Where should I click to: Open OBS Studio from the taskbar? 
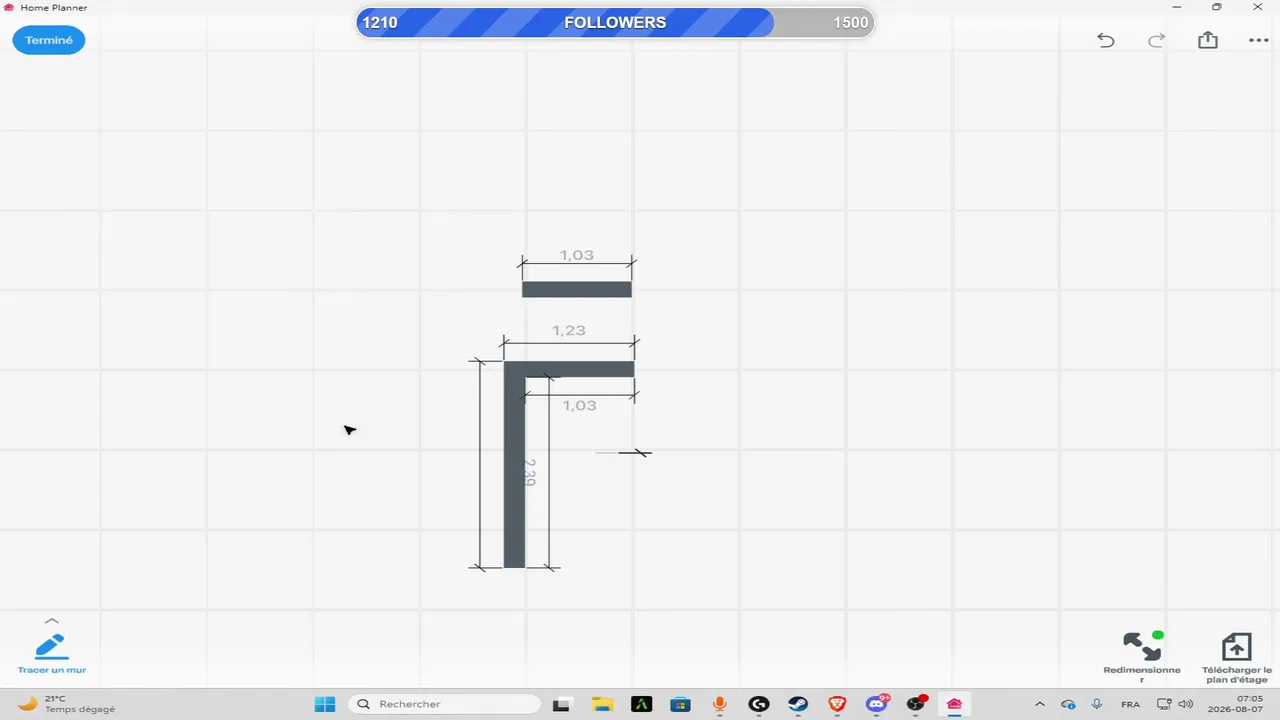(x=916, y=704)
